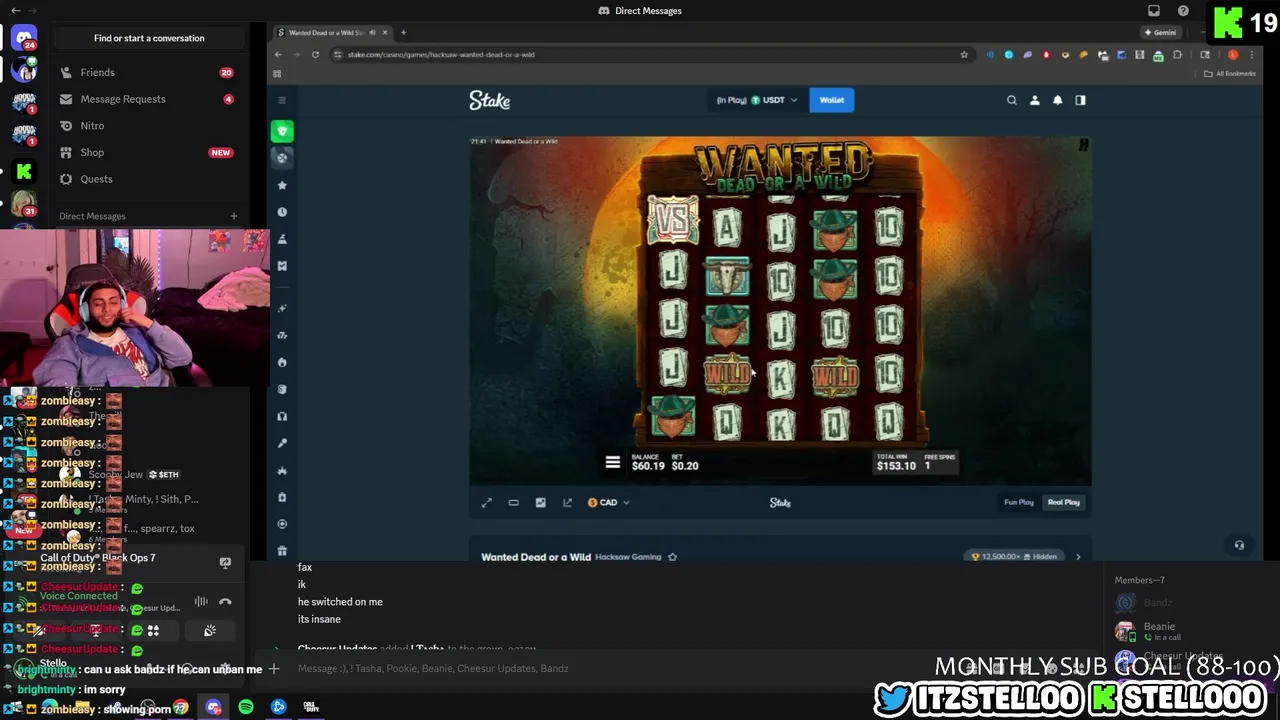Open the slot game hamburger menu
The height and width of the screenshot is (720, 1280).
coord(613,462)
